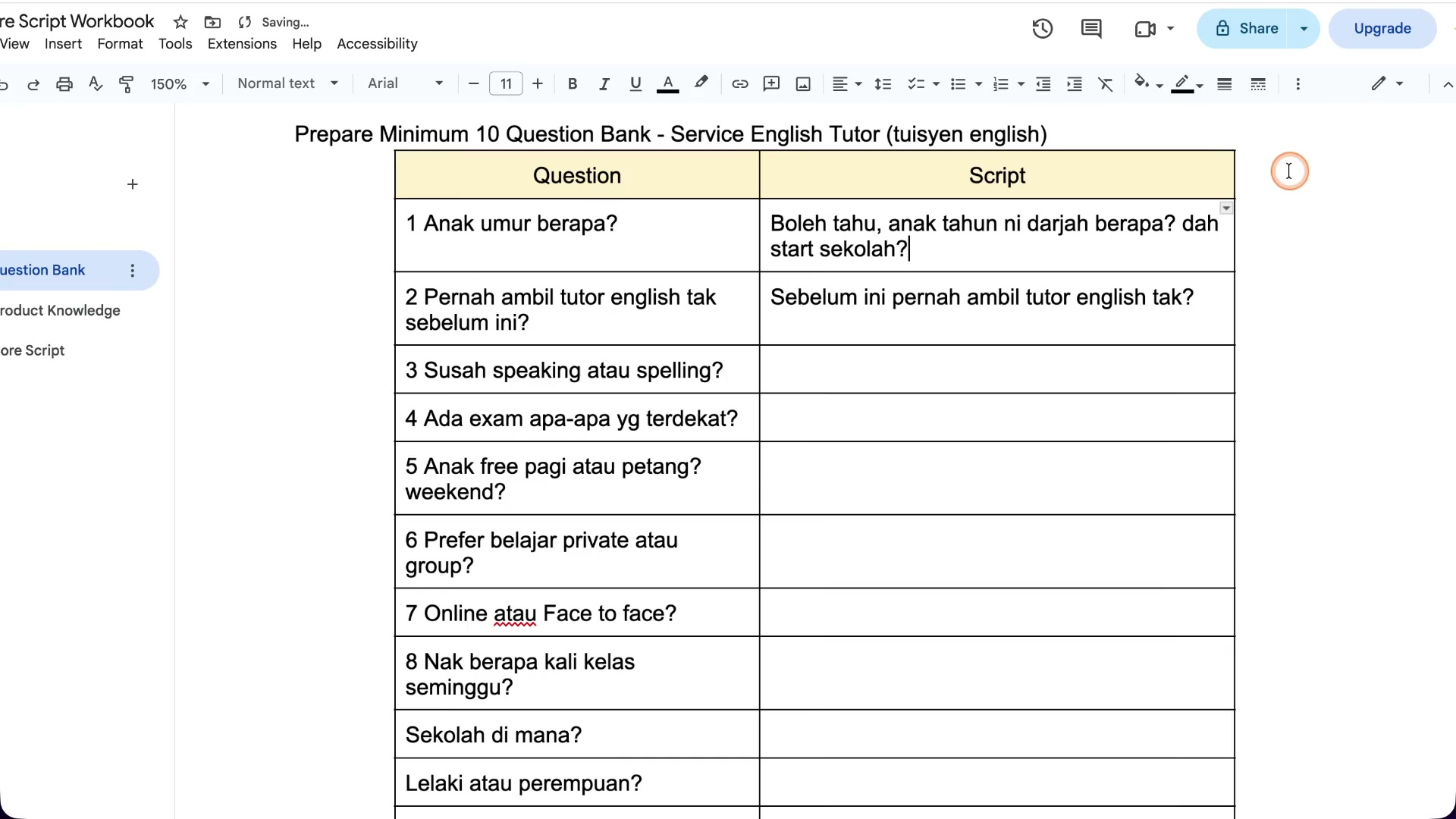Click the cell '4 Ada exam apa-apa yg terdekat?'

point(577,418)
